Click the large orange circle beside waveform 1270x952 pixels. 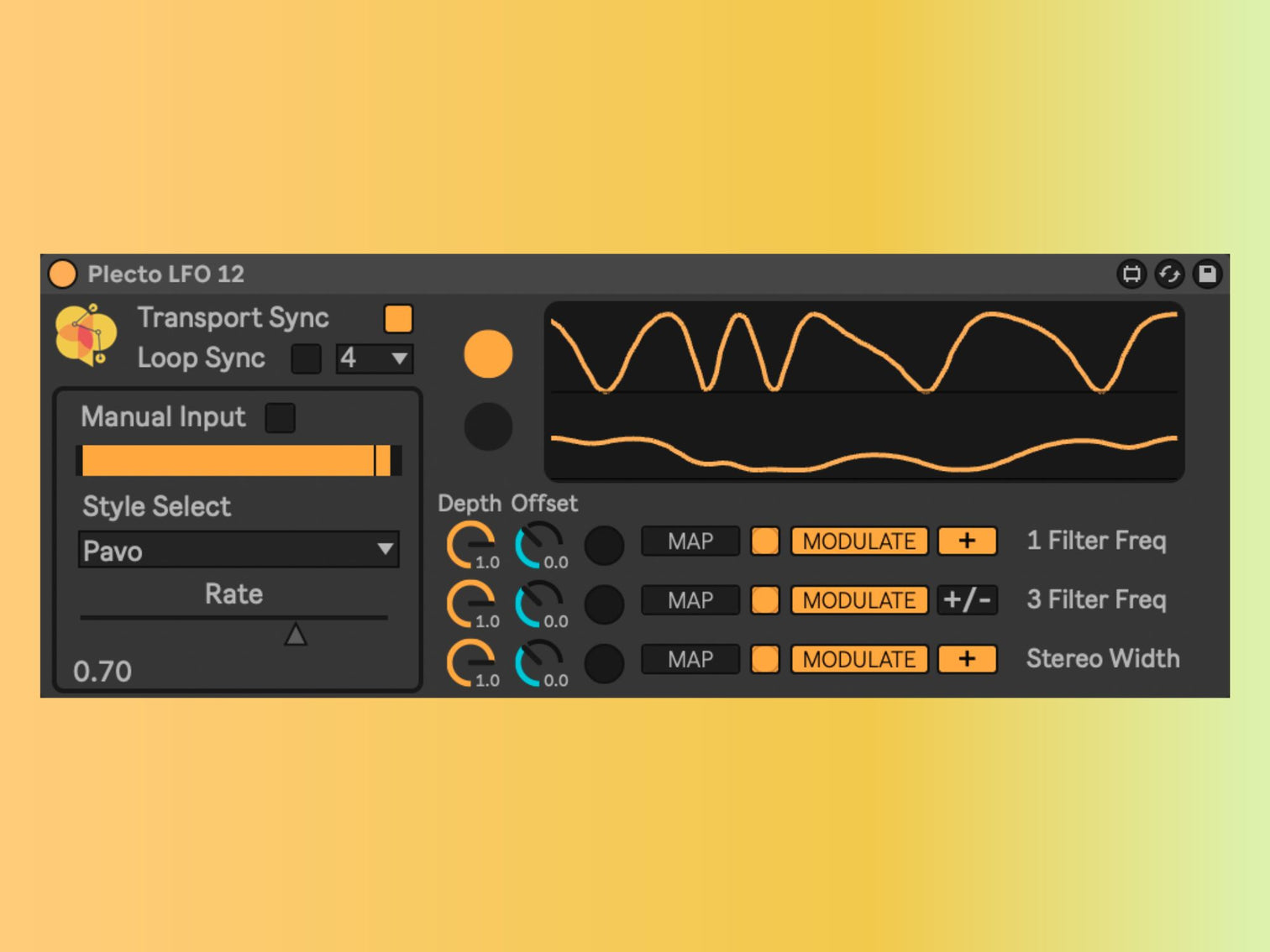[x=488, y=353]
